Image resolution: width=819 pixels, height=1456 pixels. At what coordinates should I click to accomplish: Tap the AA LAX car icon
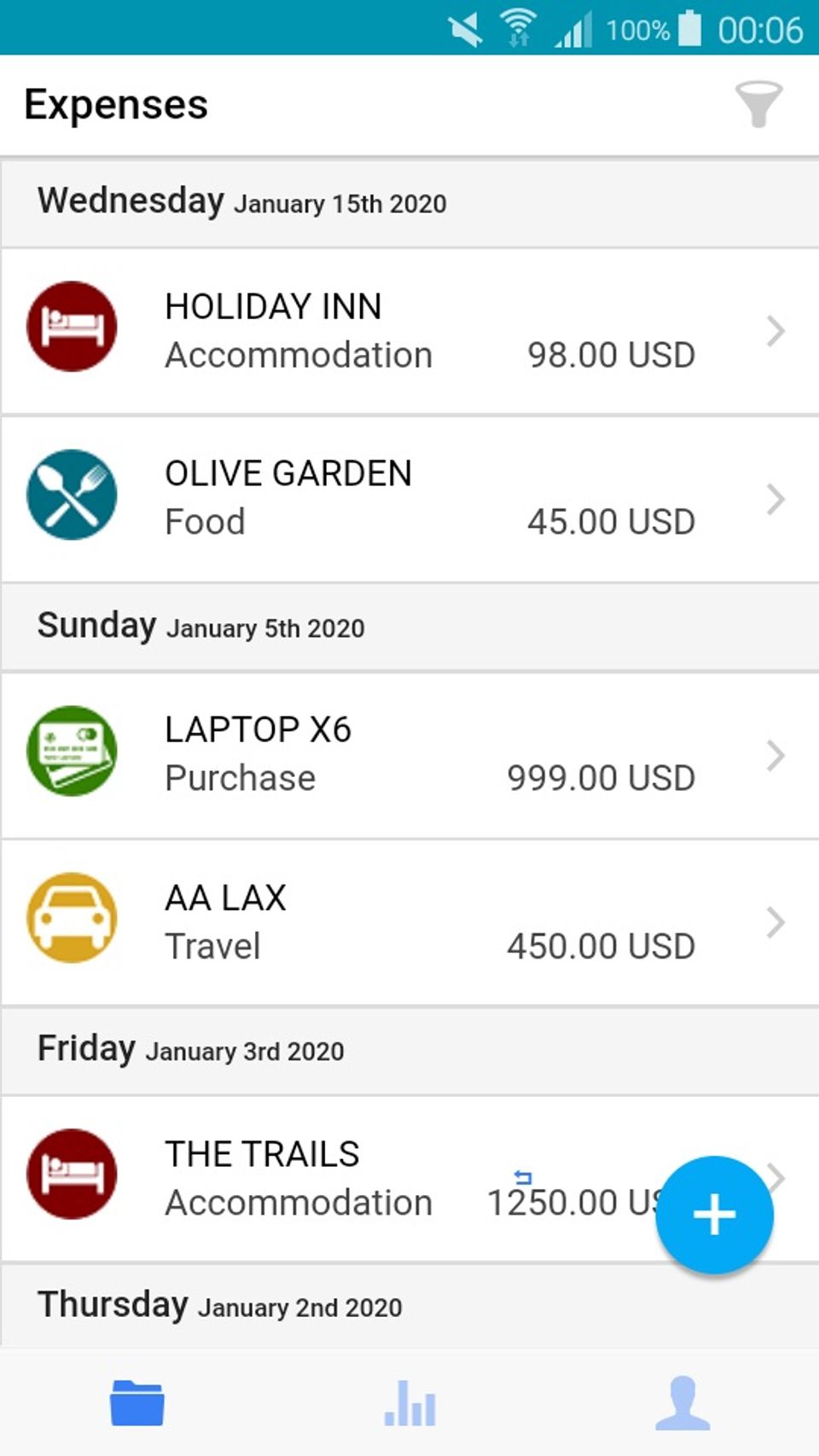click(x=72, y=919)
